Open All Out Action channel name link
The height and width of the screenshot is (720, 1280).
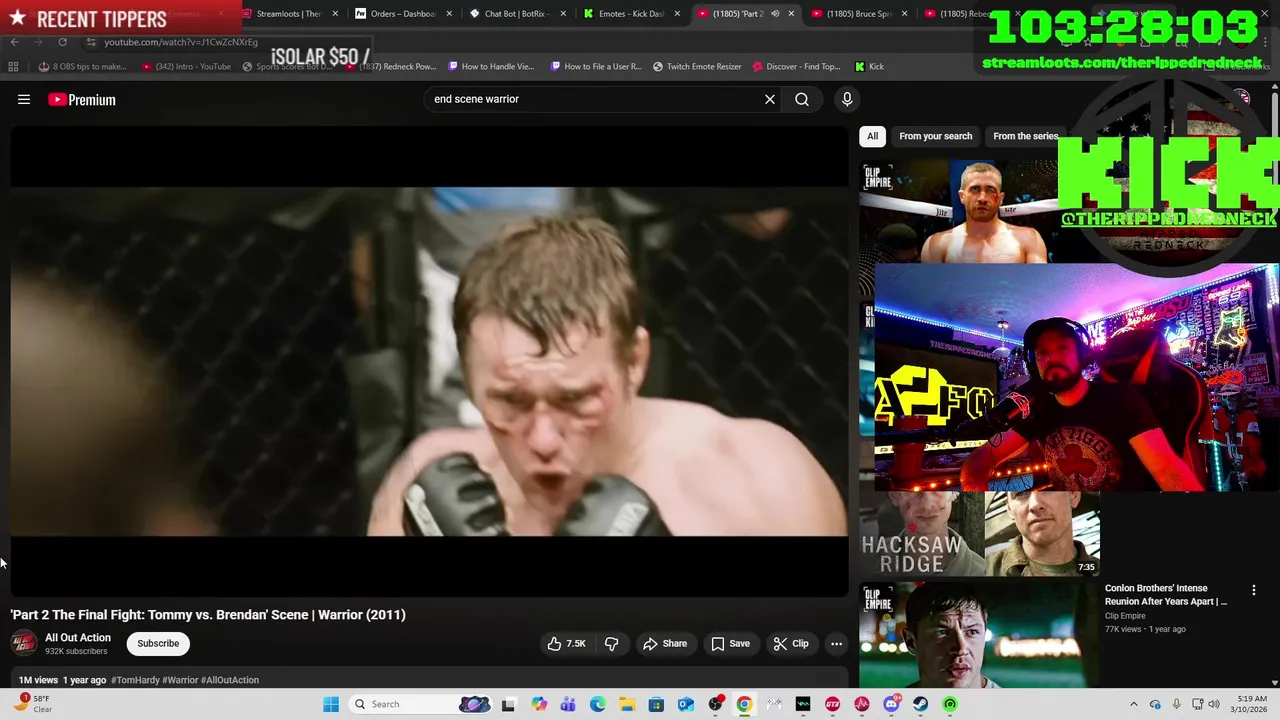click(x=78, y=638)
